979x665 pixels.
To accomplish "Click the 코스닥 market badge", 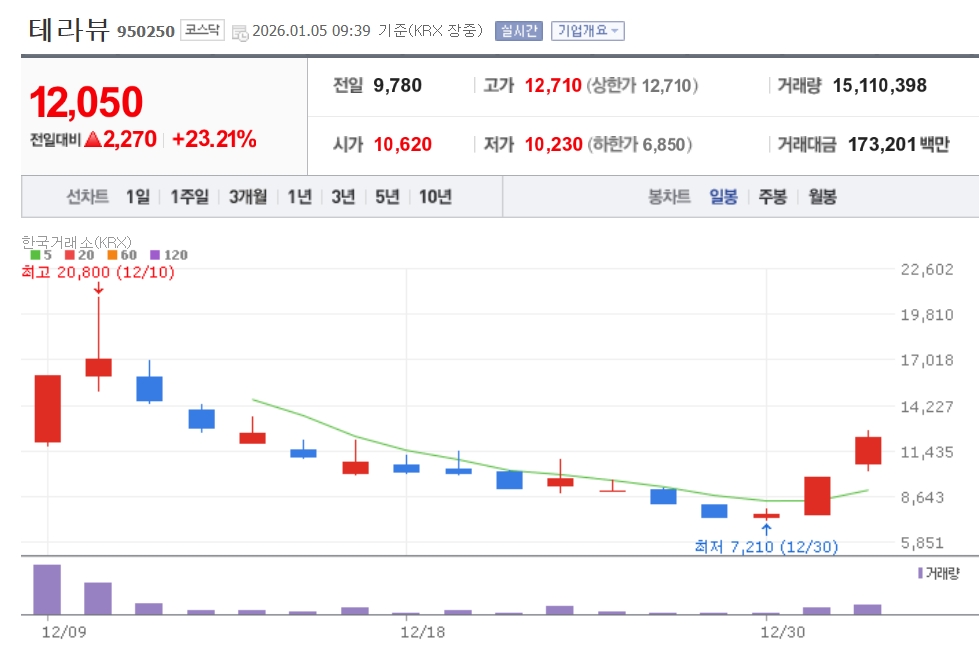I will [x=203, y=31].
